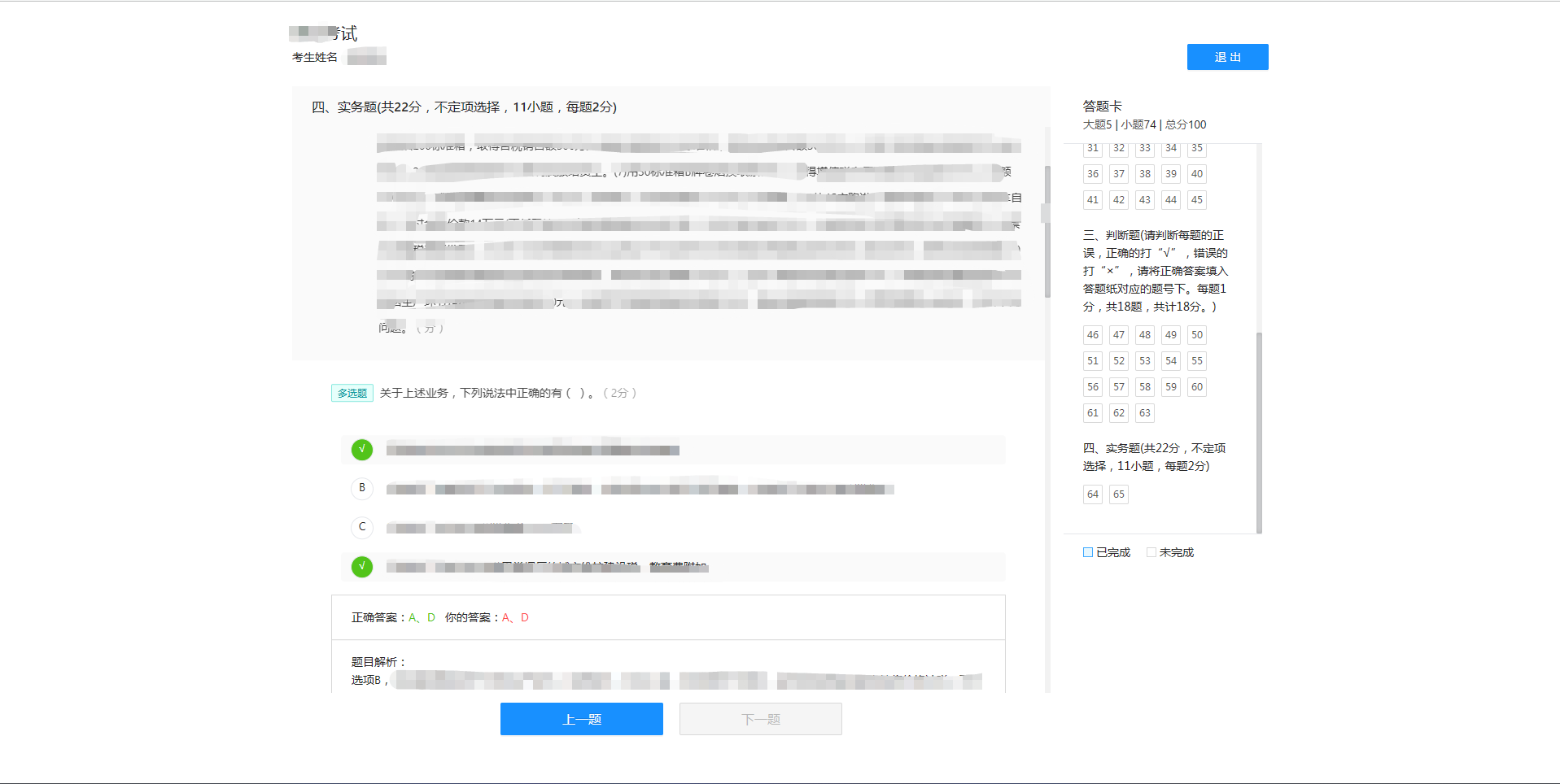Open question 39 from answer card

tap(1171, 174)
